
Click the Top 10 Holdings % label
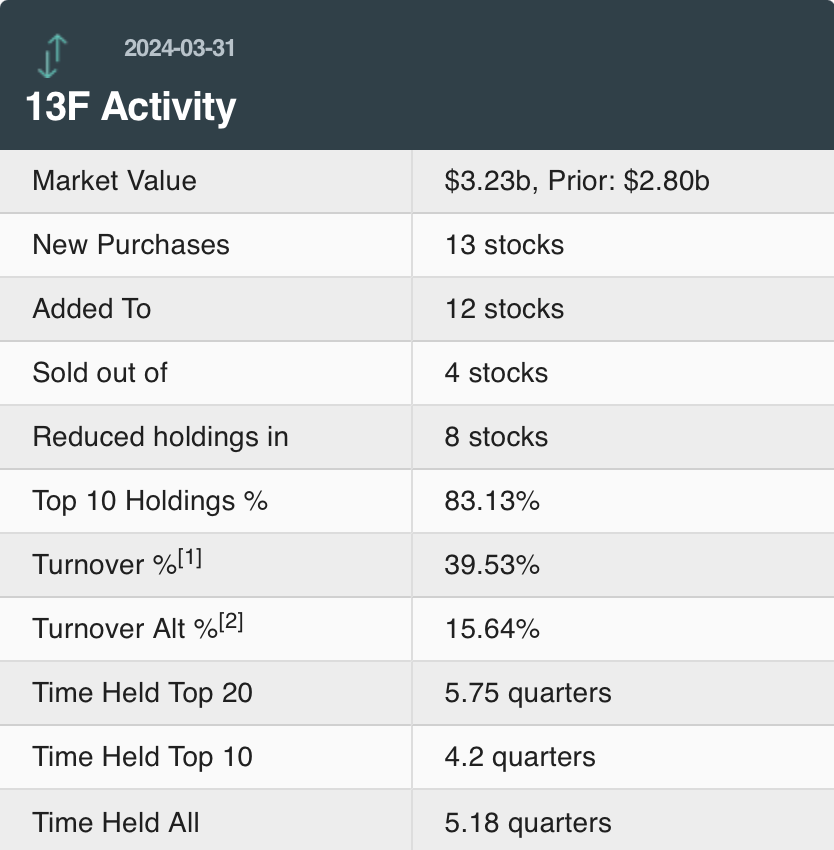point(150,500)
